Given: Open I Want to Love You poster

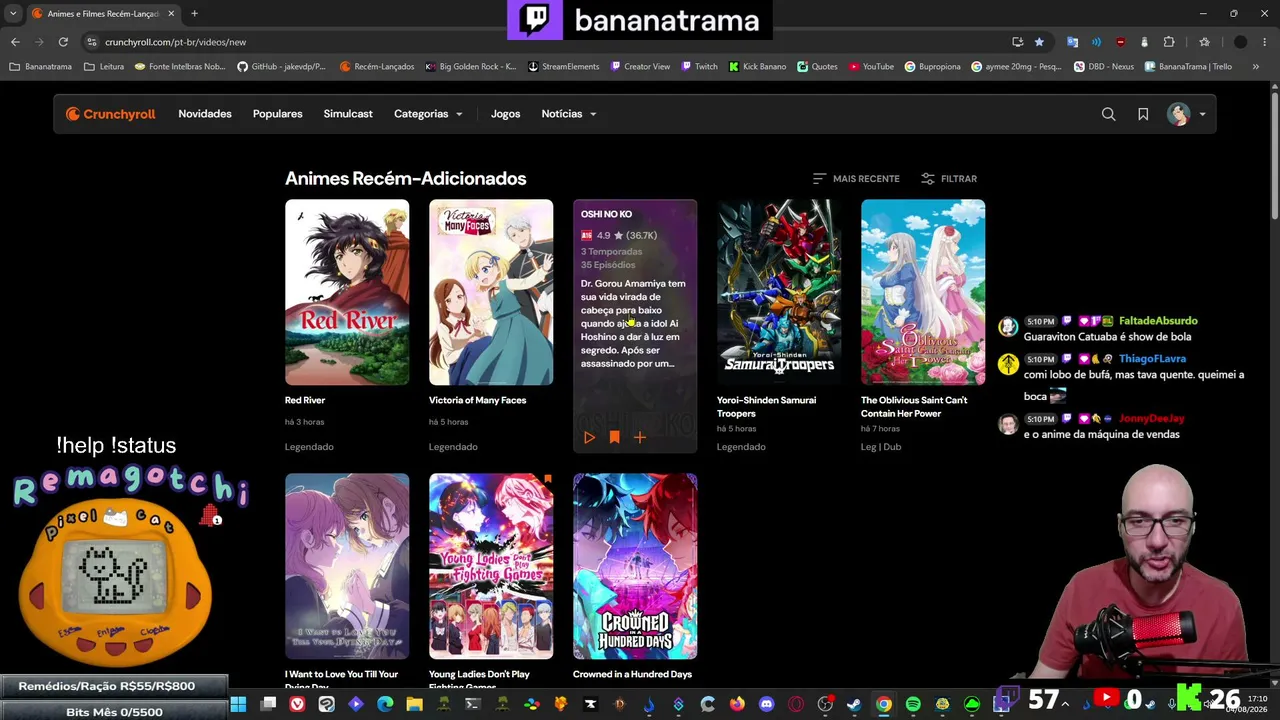Looking at the screenshot, I should 347,566.
